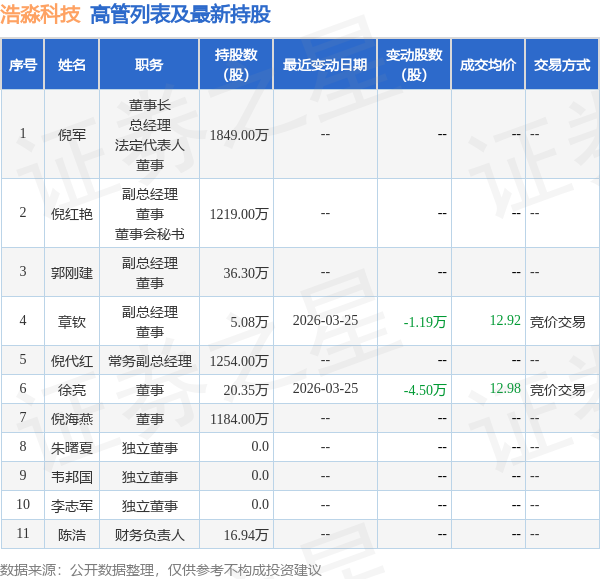600x579 pixels.
Task: Click the 序号 column header
Action: click(22, 65)
